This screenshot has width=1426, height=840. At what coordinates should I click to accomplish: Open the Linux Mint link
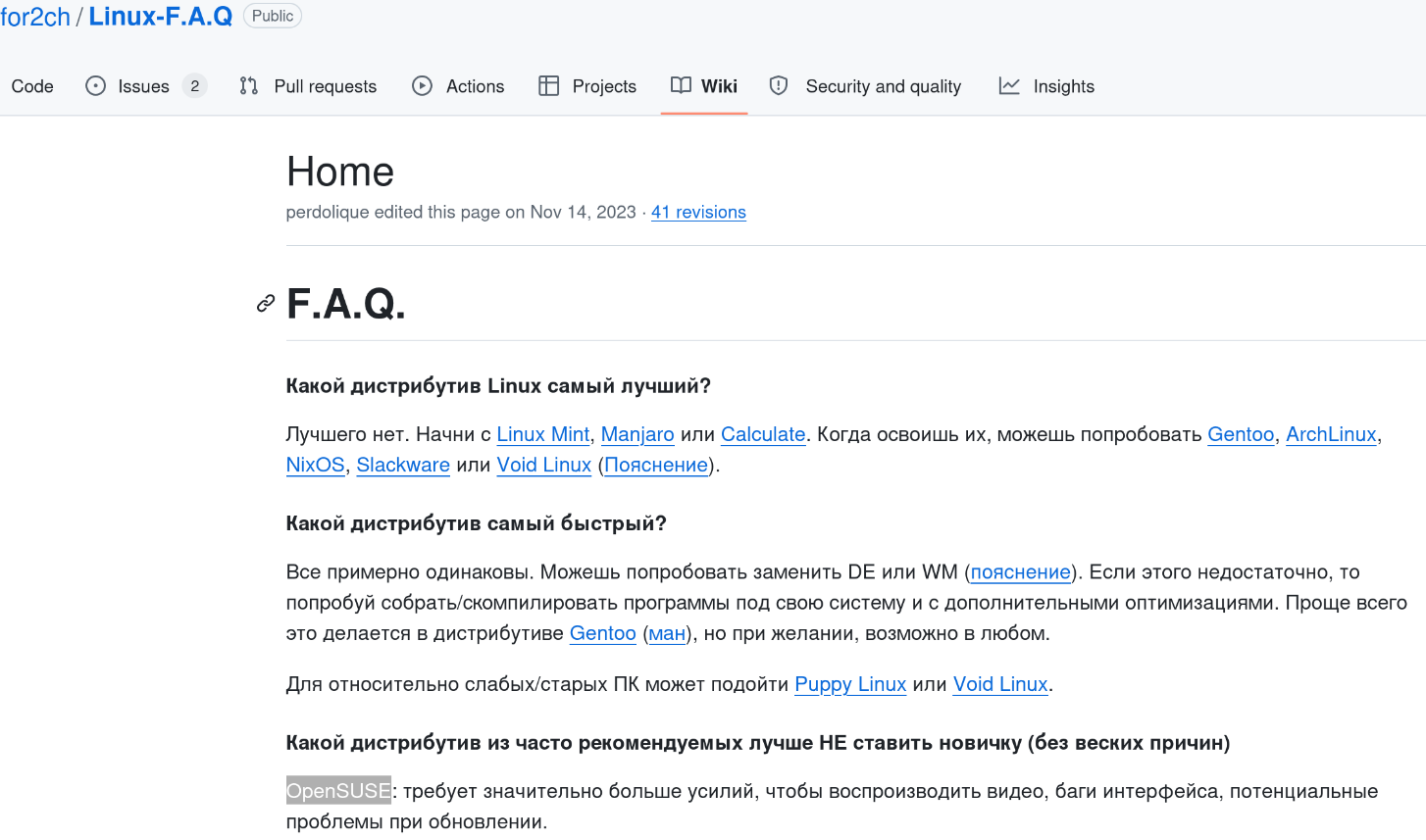[543, 435]
